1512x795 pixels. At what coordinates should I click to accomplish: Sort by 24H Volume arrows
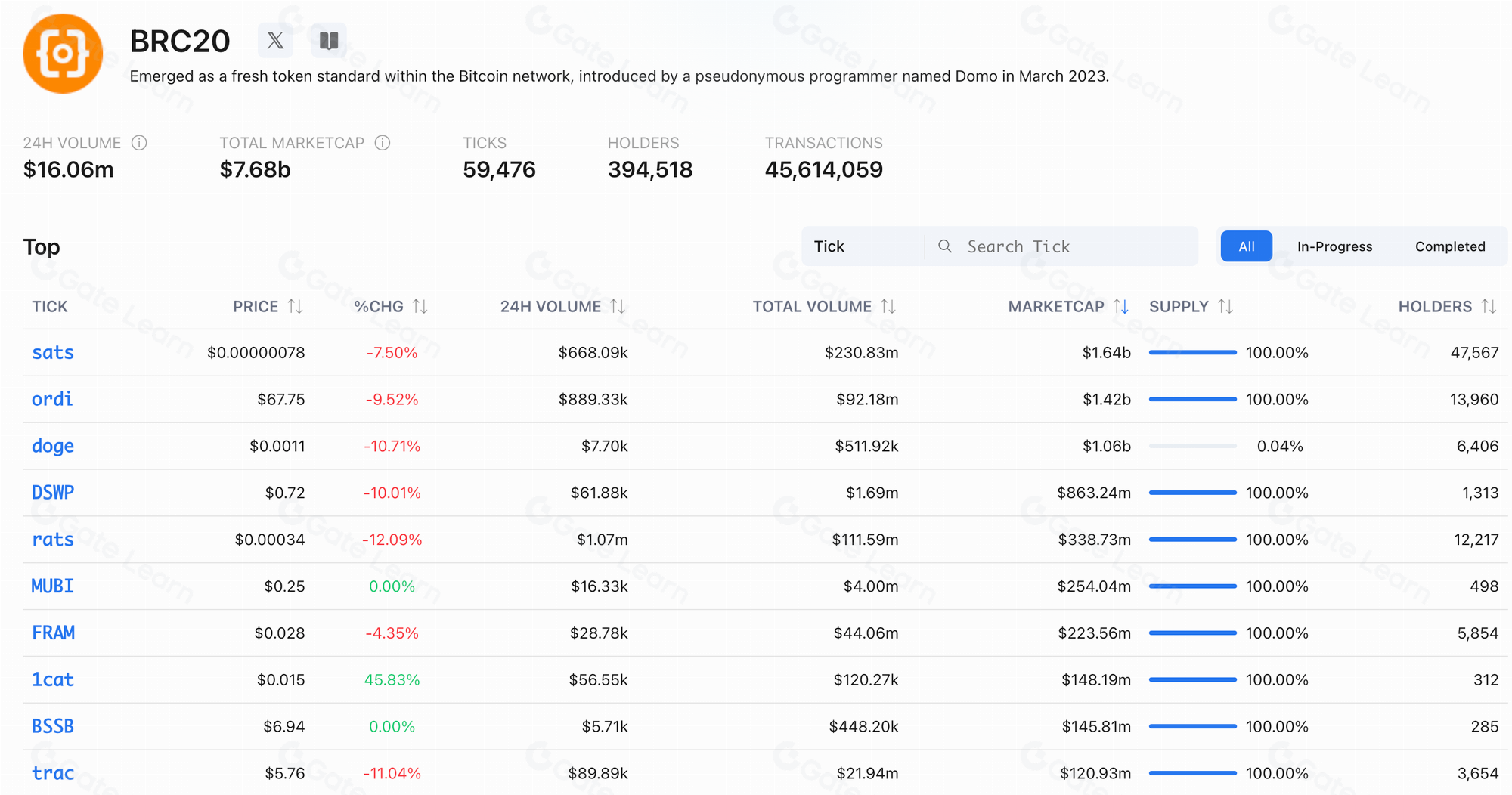(618, 306)
